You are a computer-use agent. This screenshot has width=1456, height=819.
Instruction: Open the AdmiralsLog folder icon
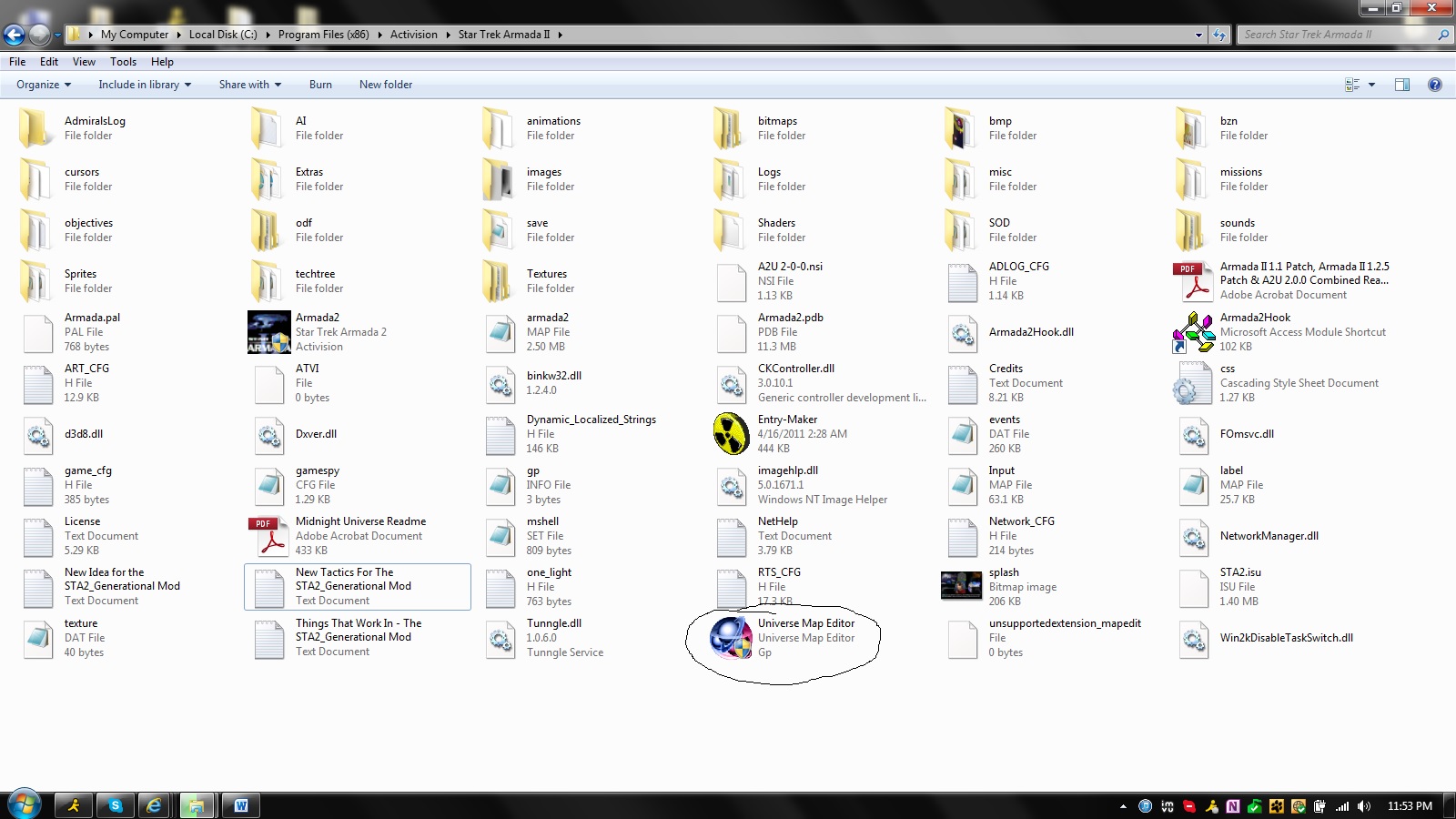tap(35, 128)
